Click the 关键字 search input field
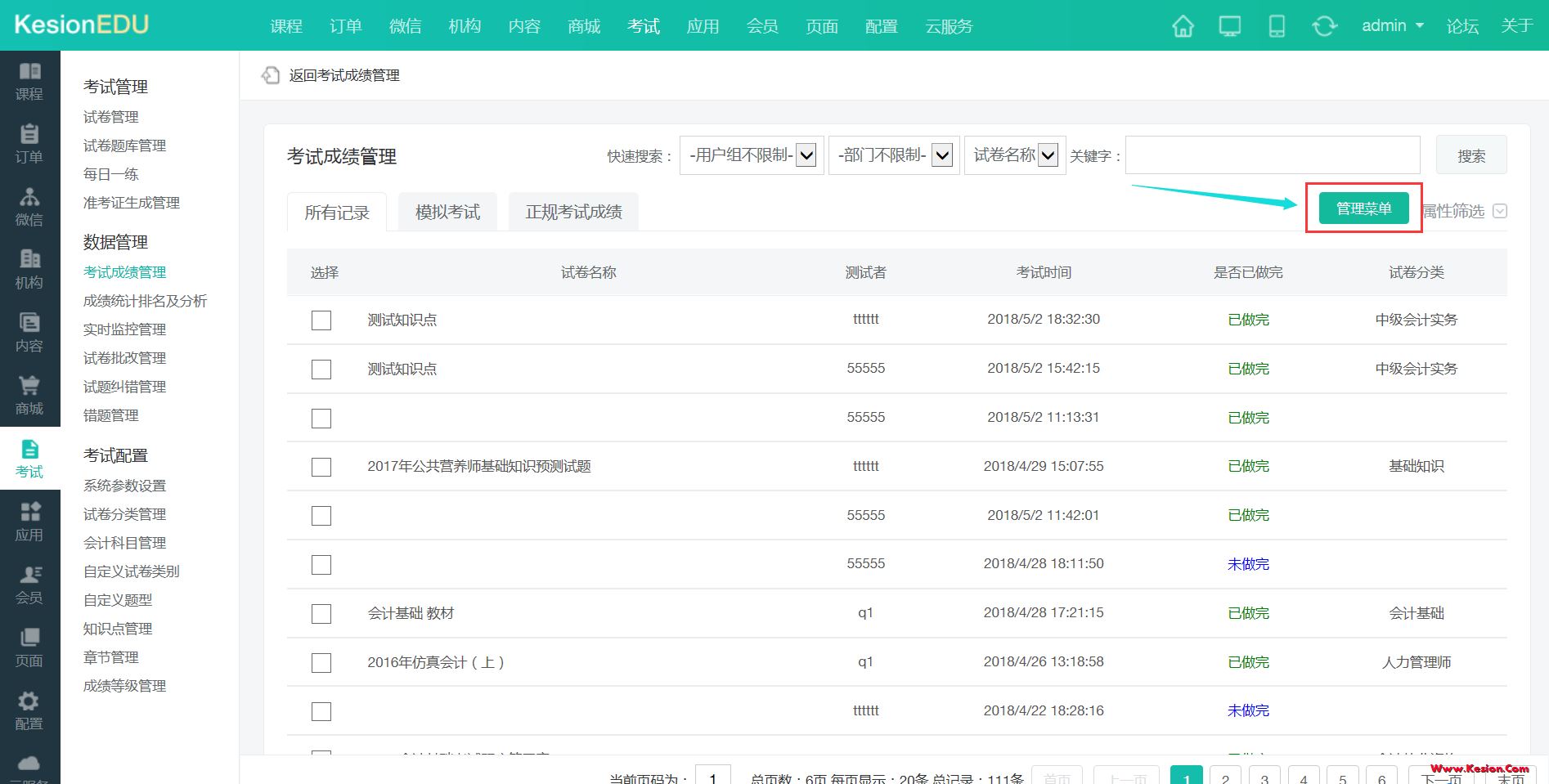Image resolution: width=1549 pixels, height=784 pixels. 1272,155
